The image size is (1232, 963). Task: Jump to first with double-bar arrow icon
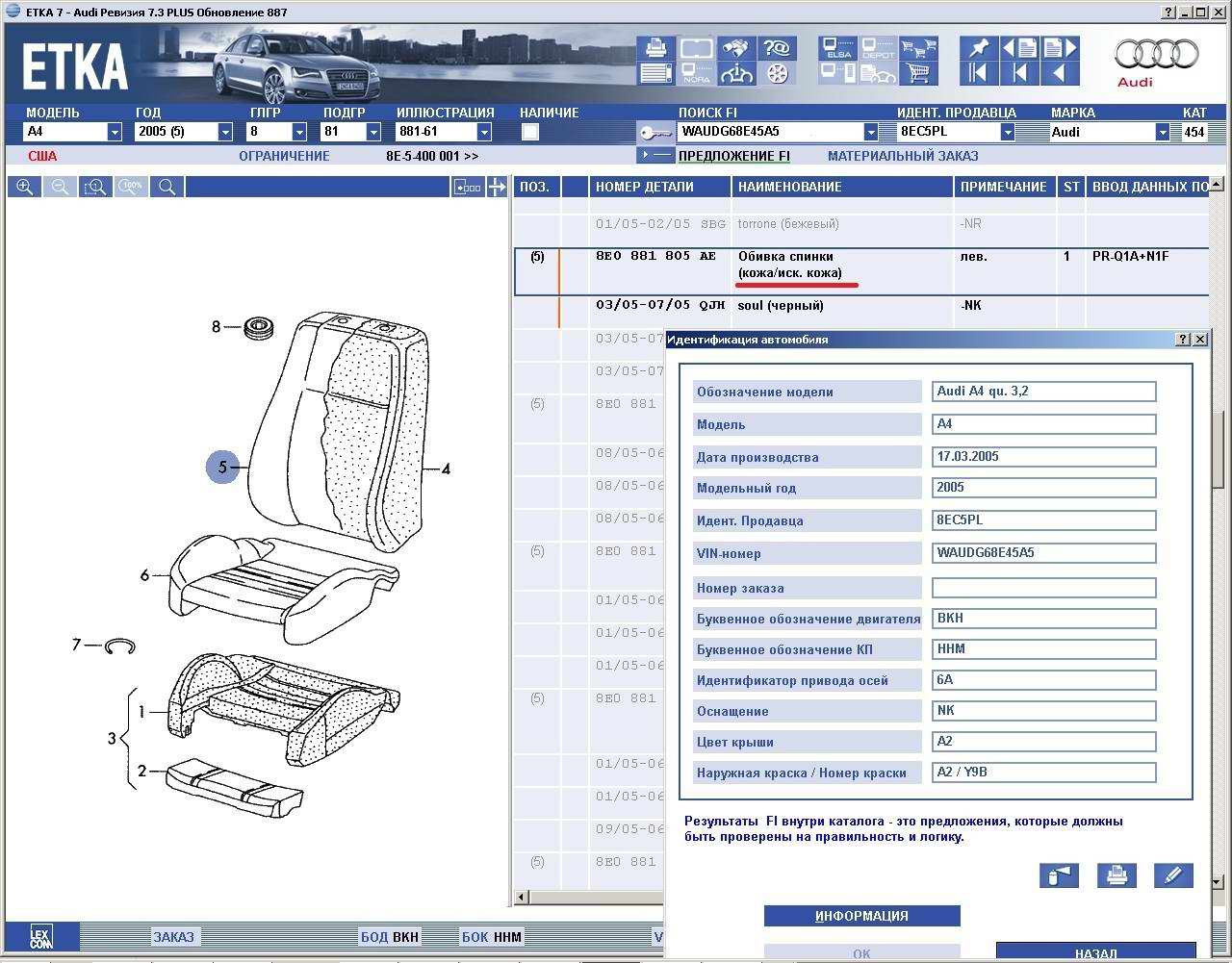[979, 73]
